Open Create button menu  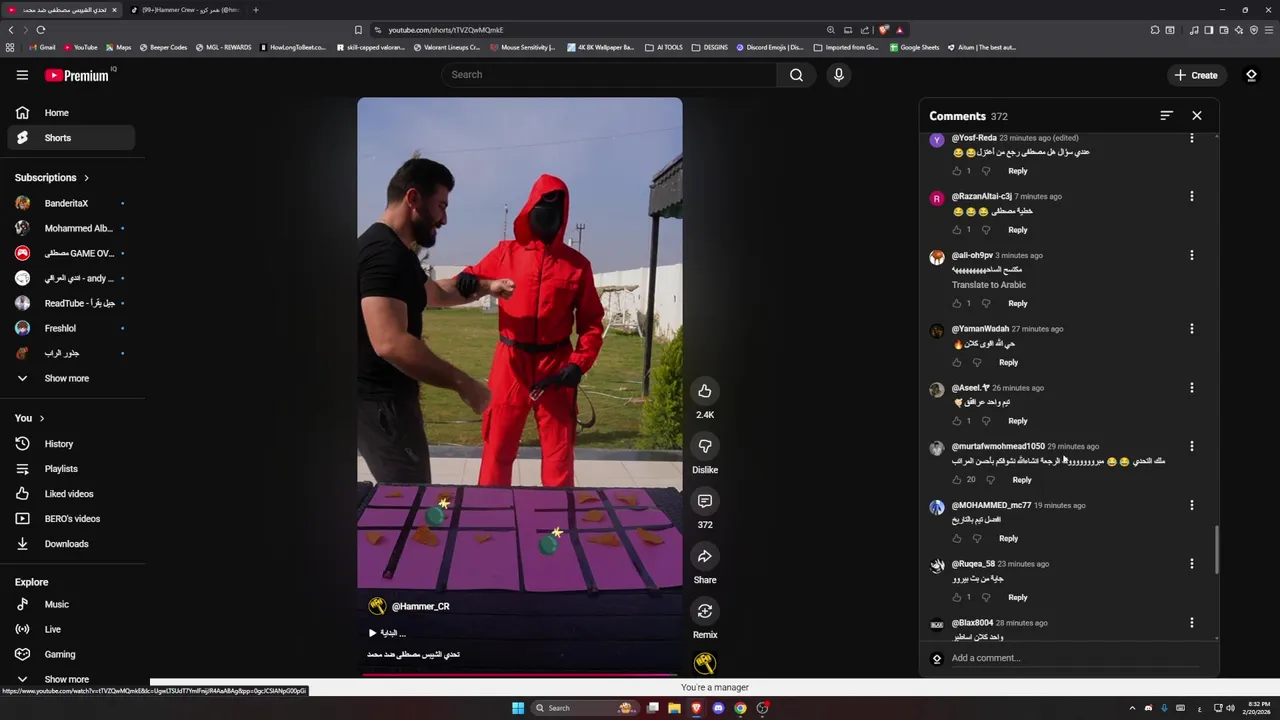click(1196, 75)
